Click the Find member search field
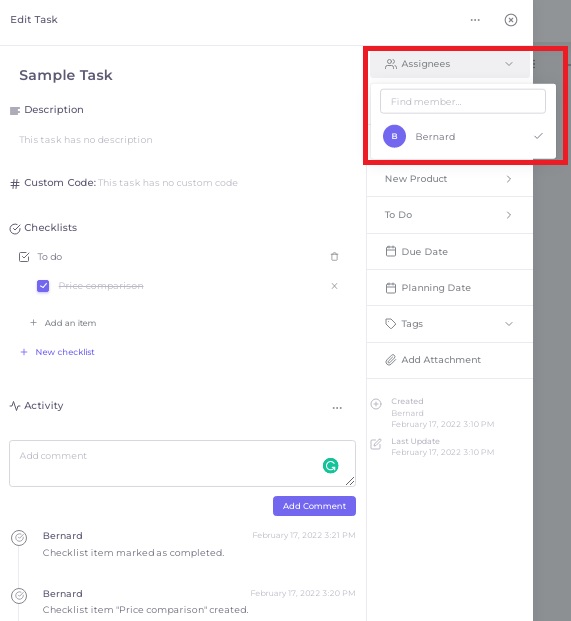This screenshot has width=571, height=621. coord(463,101)
